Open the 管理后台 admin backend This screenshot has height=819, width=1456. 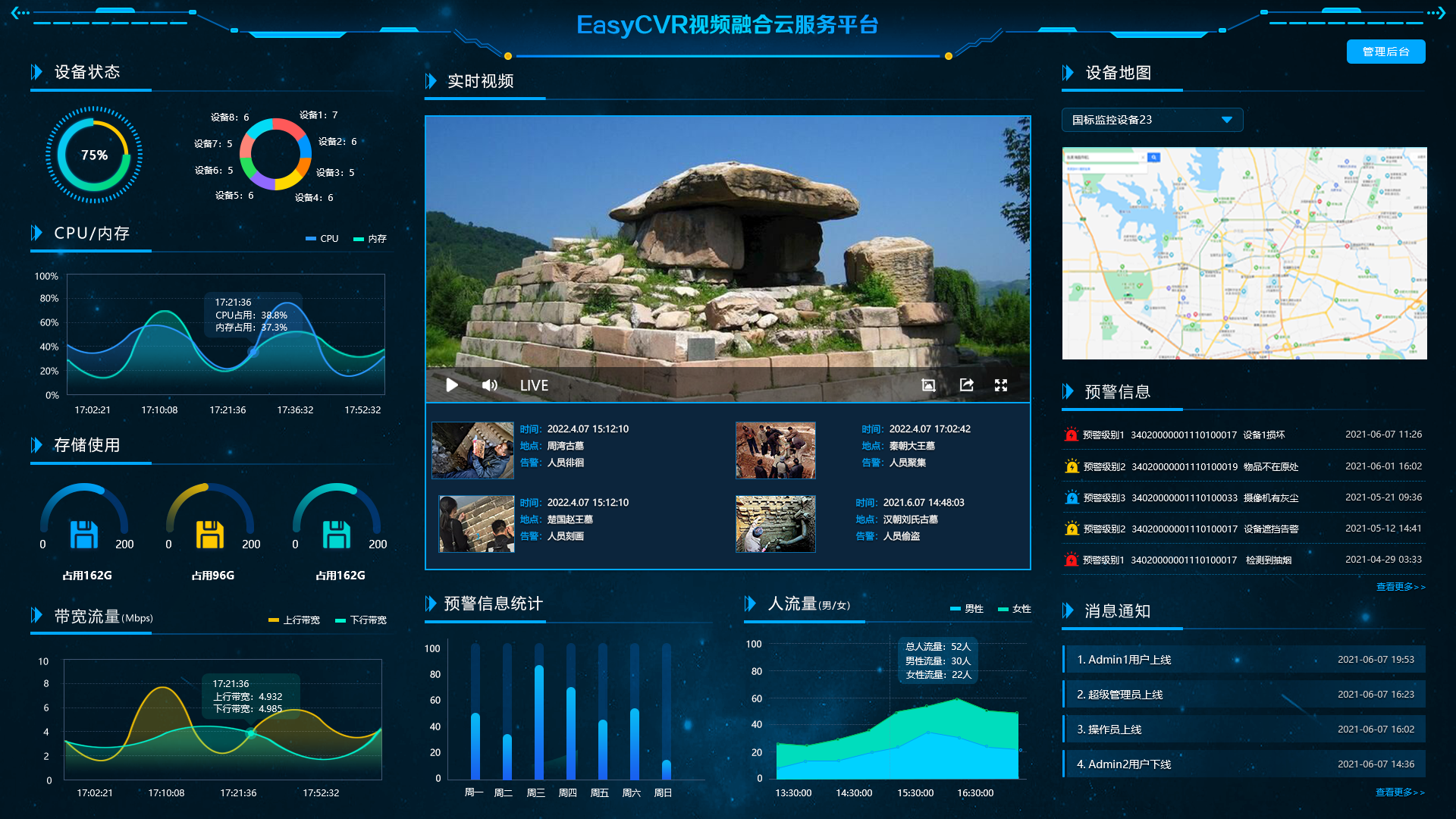pos(1385,52)
